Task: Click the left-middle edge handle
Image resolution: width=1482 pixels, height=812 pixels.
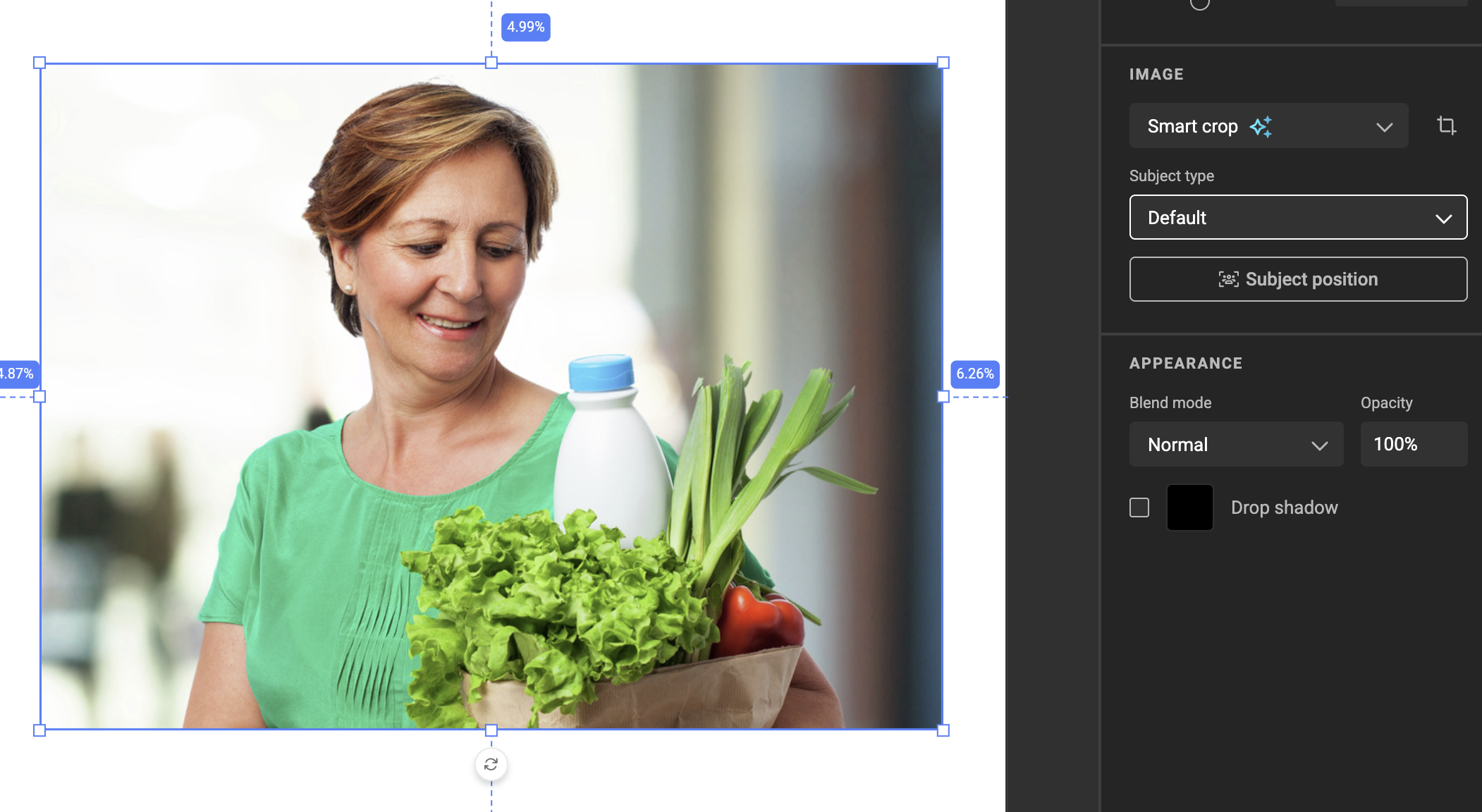Action: [x=39, y=397]
